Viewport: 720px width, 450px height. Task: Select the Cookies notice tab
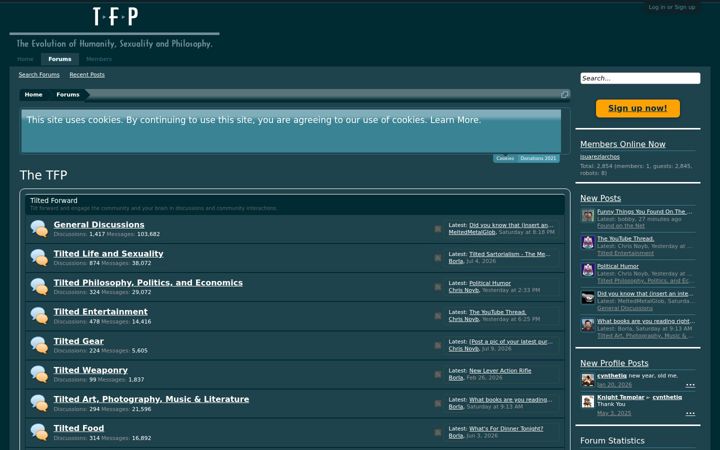[x=505, y=158]
